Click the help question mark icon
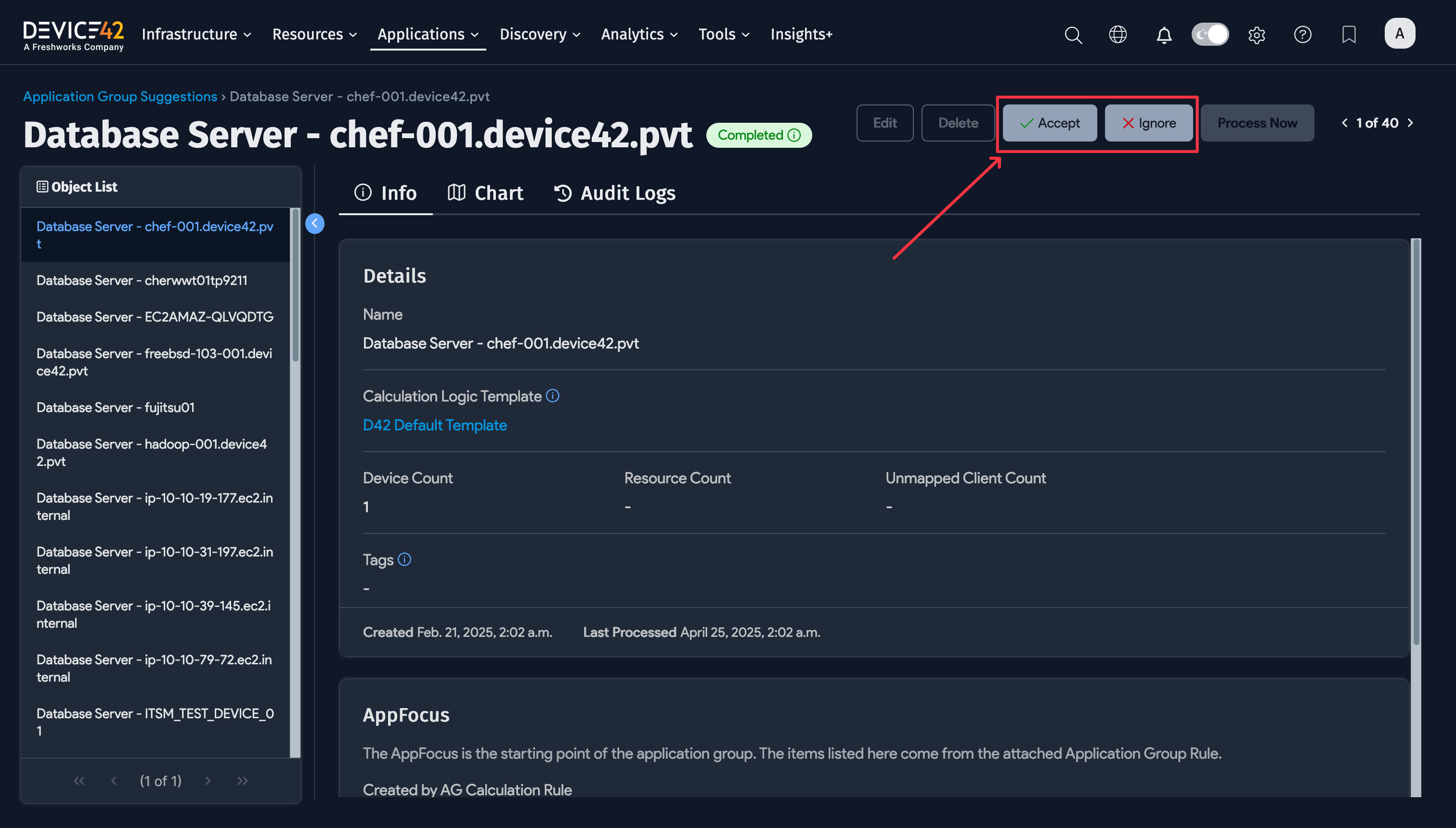Screen dimensions: 1456x828 point(1302,35)
